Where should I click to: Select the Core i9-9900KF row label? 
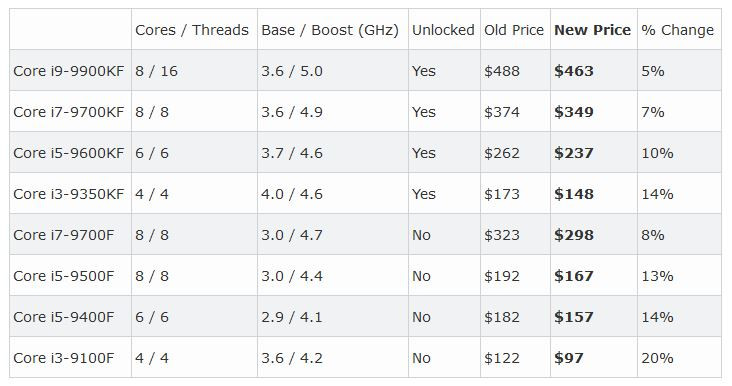(69, 71)
